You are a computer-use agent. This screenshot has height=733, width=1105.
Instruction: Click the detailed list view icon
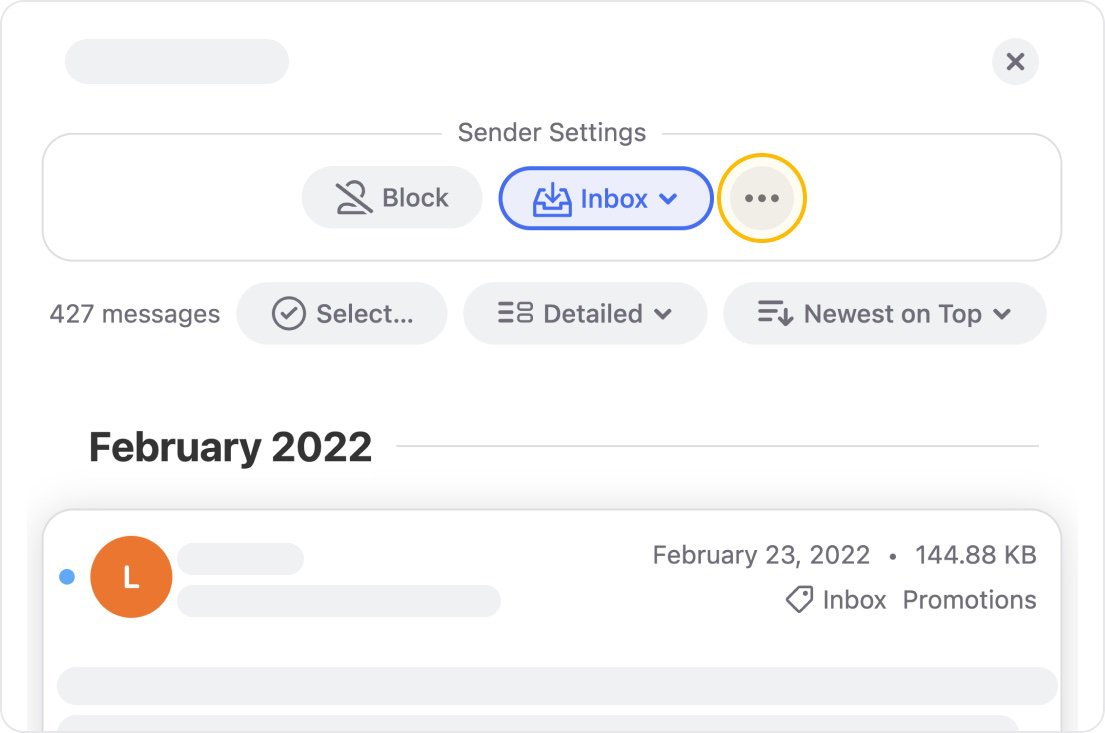[x=513, y=313]
